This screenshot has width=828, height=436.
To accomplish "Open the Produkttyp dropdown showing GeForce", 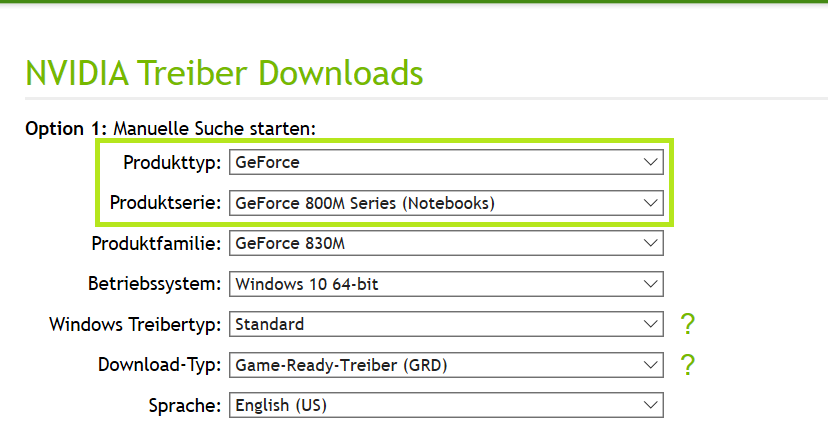I will tap(445, 162).
